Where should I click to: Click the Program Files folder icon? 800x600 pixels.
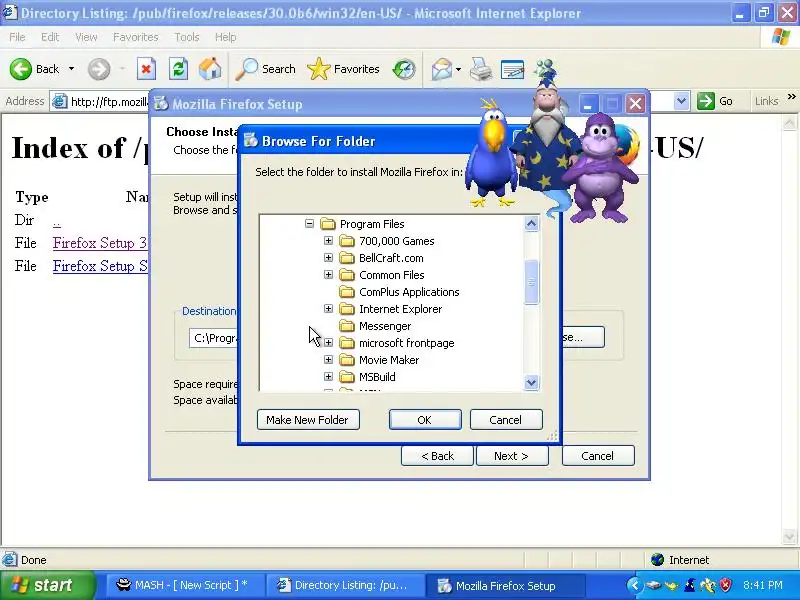328,224
